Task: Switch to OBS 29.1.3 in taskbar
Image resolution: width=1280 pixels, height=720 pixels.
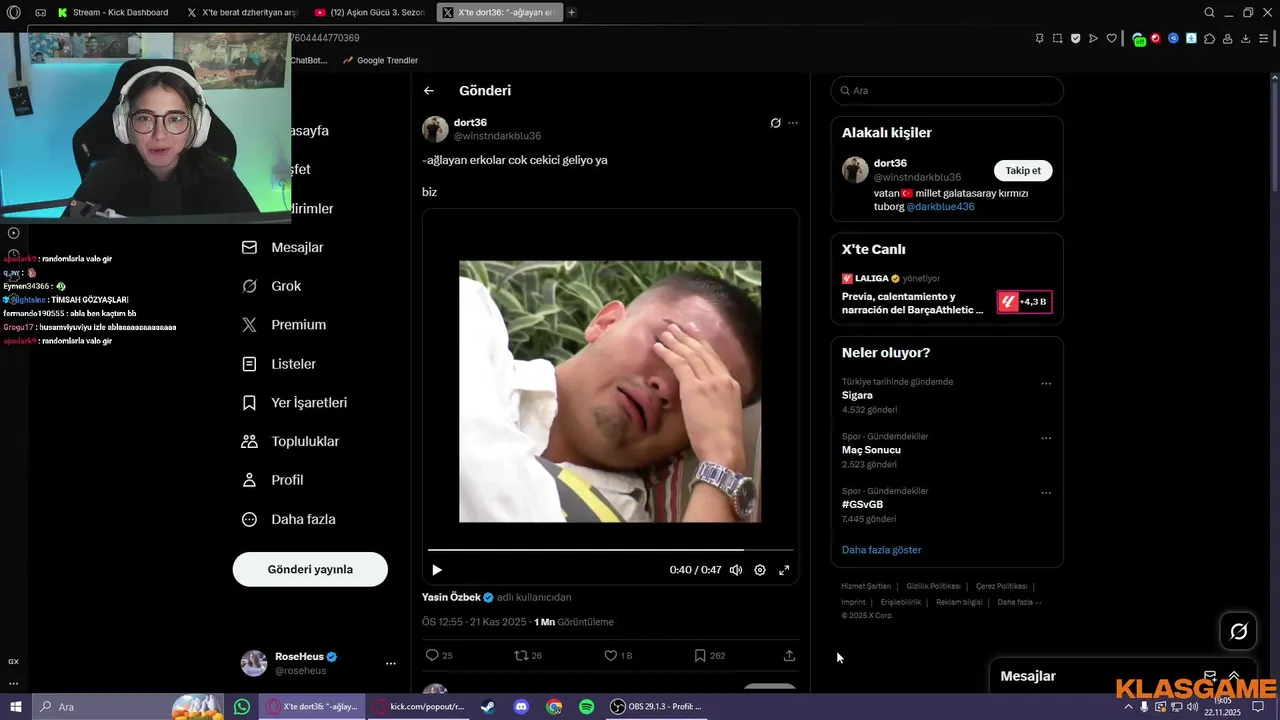Action: [x=656, y=706]
